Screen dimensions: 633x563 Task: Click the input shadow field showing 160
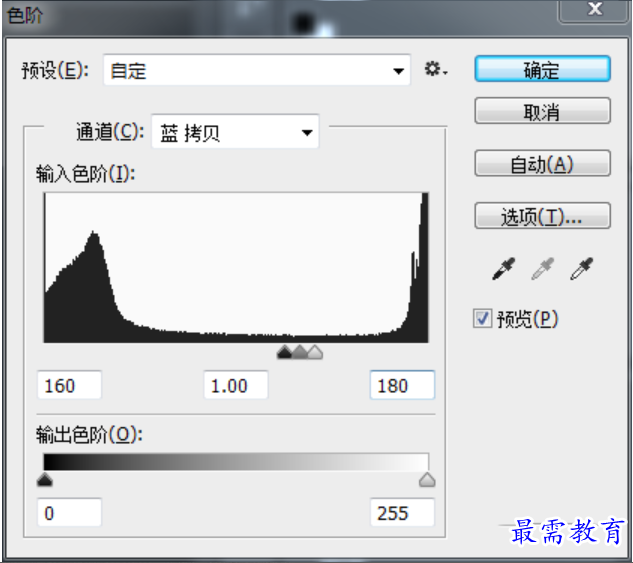[x=69, y=385]
